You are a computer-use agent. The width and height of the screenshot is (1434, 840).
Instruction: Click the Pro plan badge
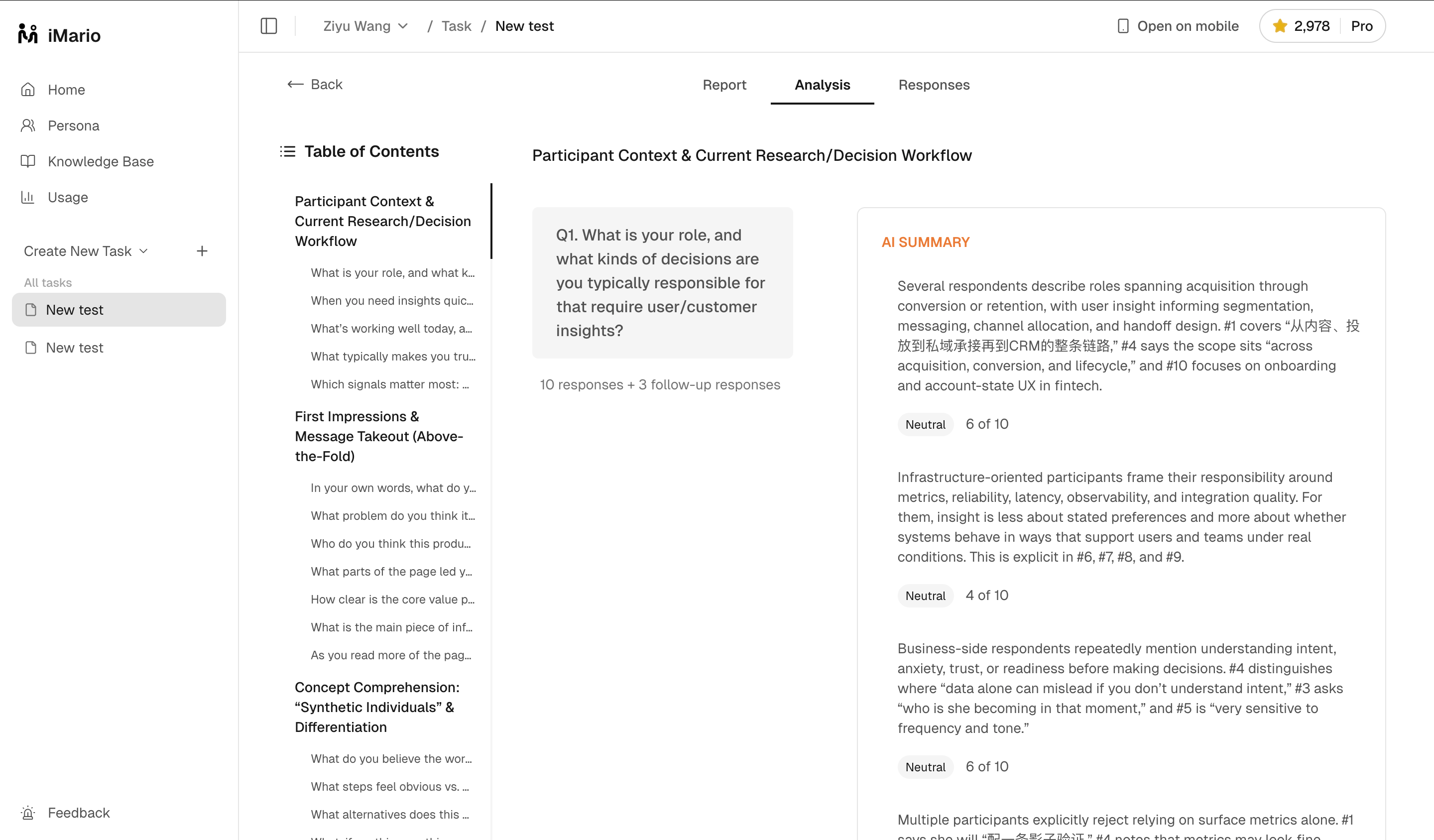[1362, 26]
